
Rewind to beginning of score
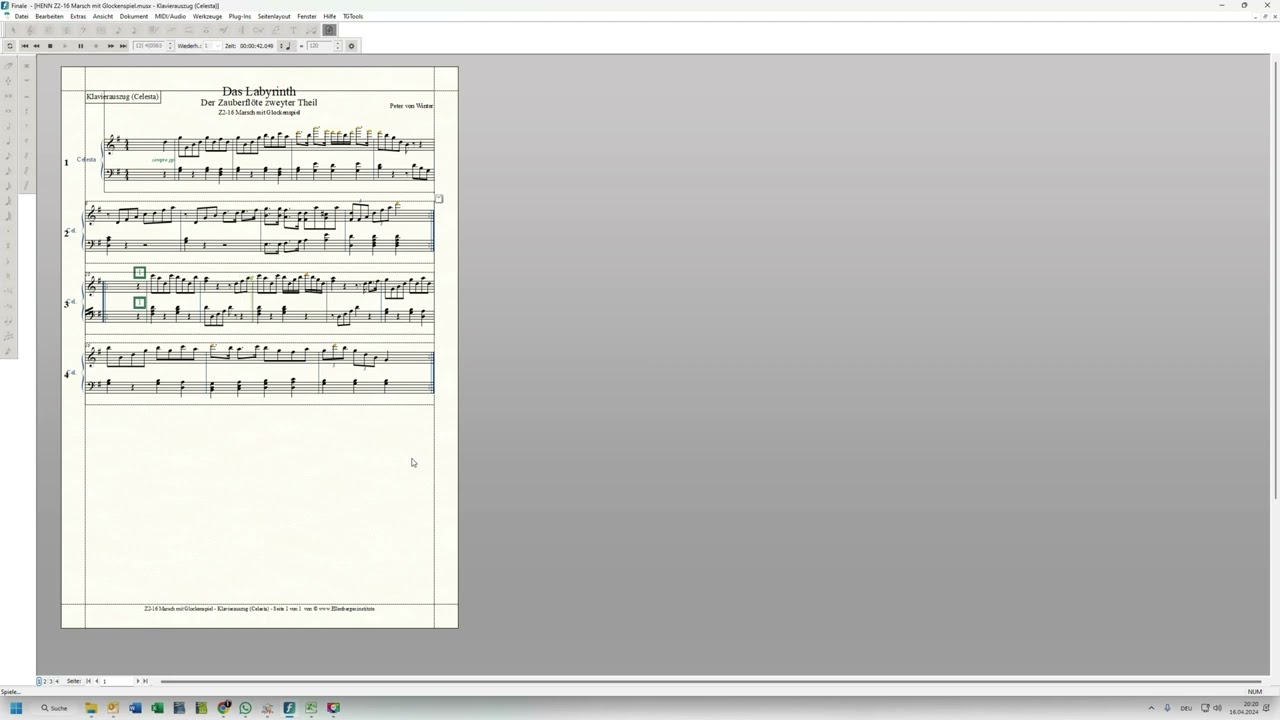[x=25, y=45]
